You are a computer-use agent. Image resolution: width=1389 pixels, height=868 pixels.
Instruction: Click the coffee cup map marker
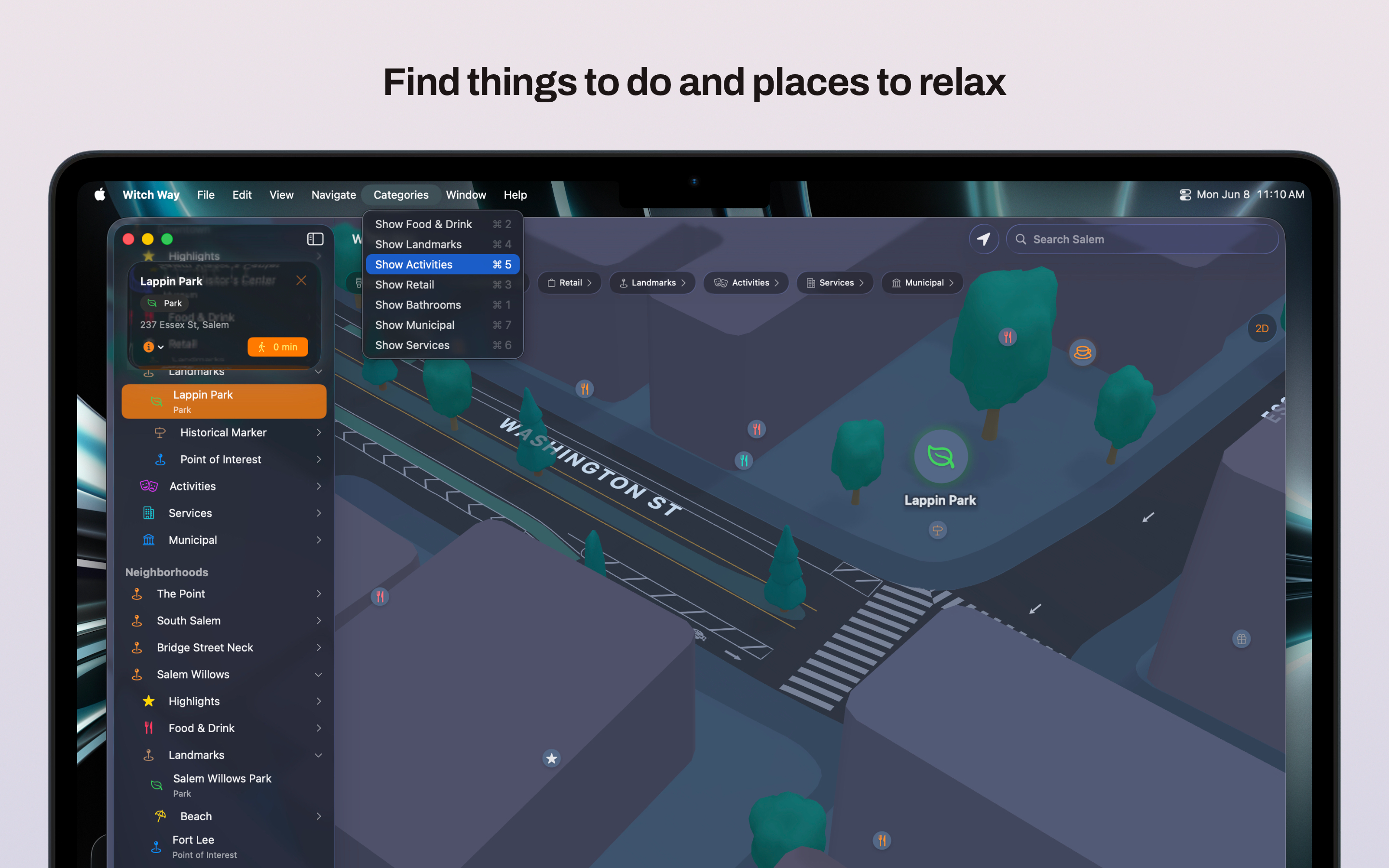coord(1082,352)
